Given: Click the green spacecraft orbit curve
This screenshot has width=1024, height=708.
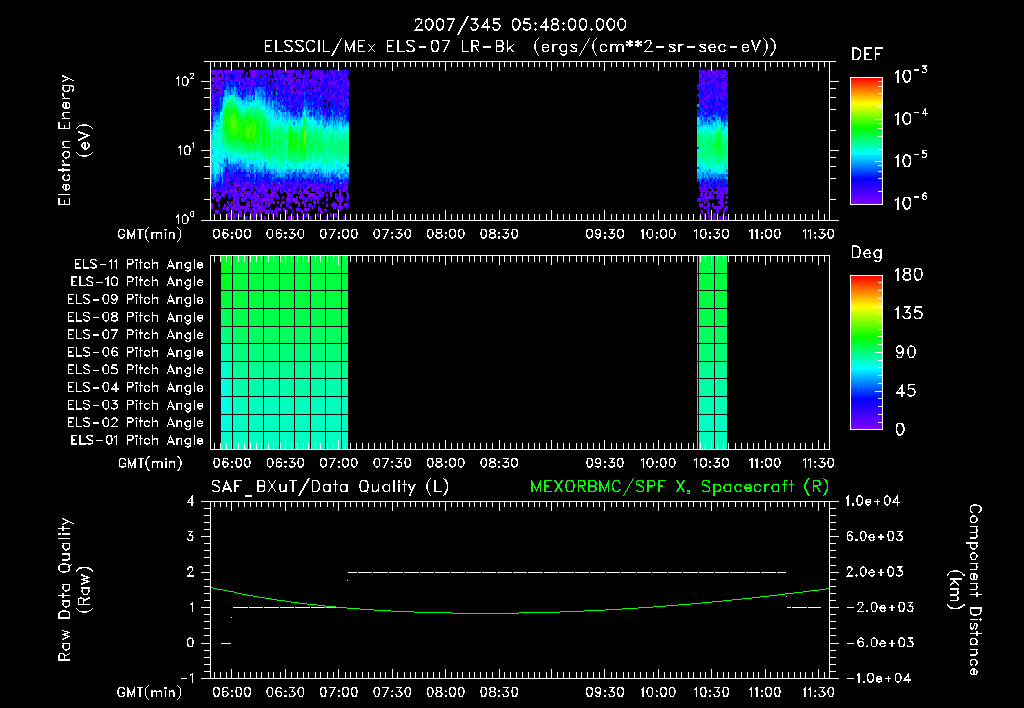Looking at the screenshot, I should point(520,613).
